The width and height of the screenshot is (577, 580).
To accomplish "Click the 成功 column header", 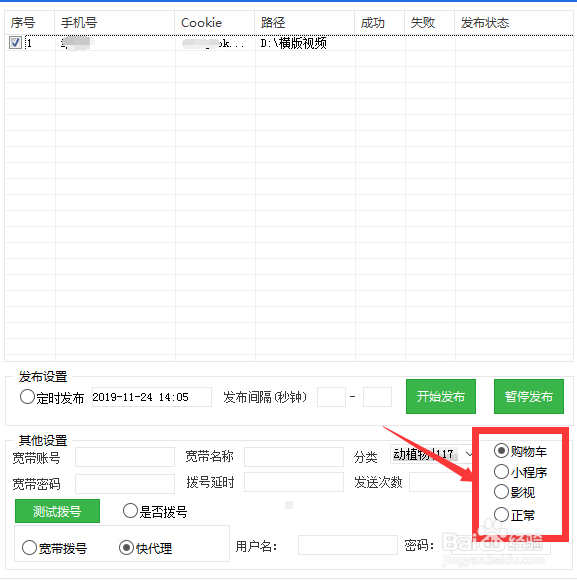I will (379, 23).
